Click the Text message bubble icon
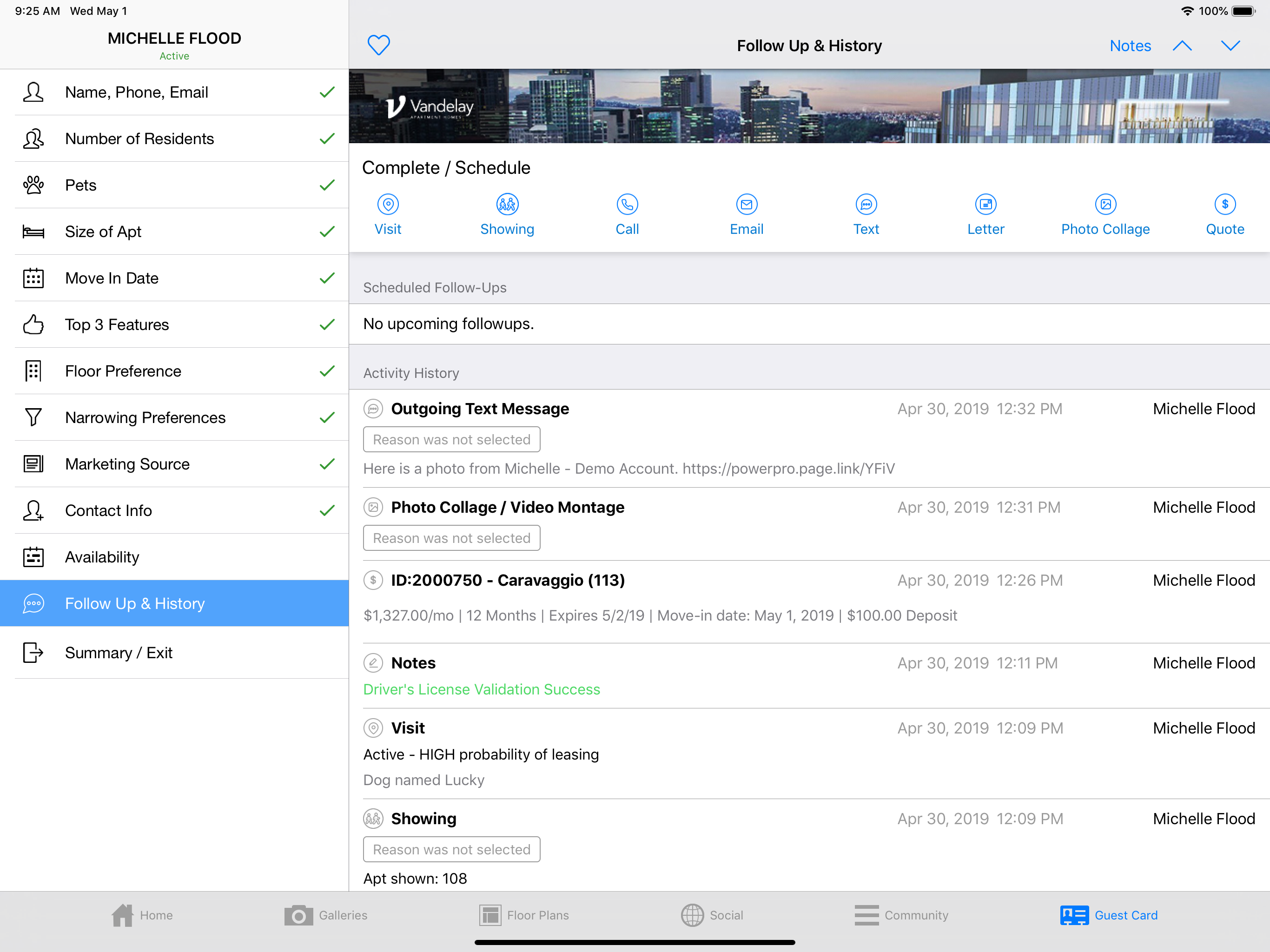 coord(867,204)
